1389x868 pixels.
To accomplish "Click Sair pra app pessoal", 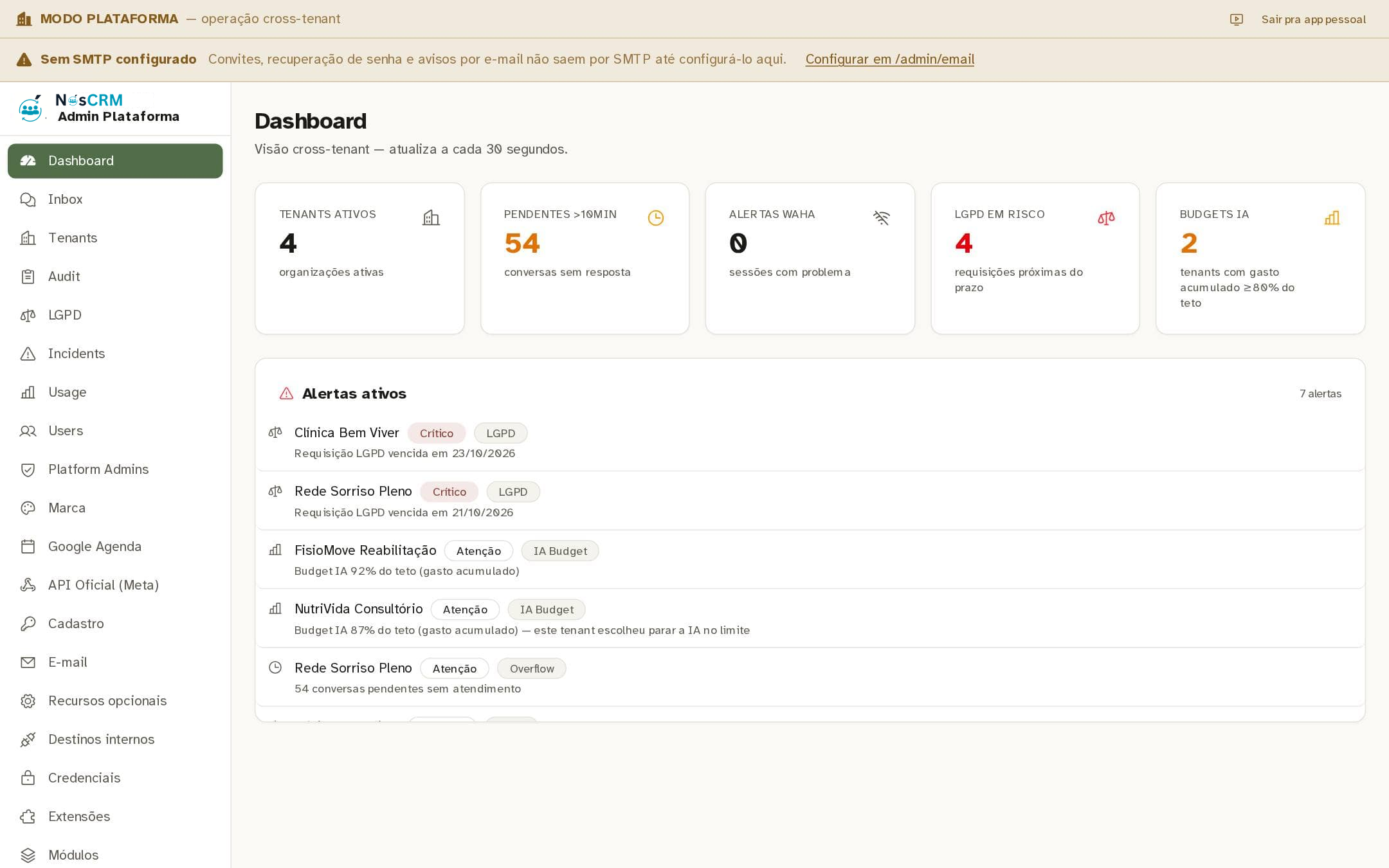I will 1313,19.
